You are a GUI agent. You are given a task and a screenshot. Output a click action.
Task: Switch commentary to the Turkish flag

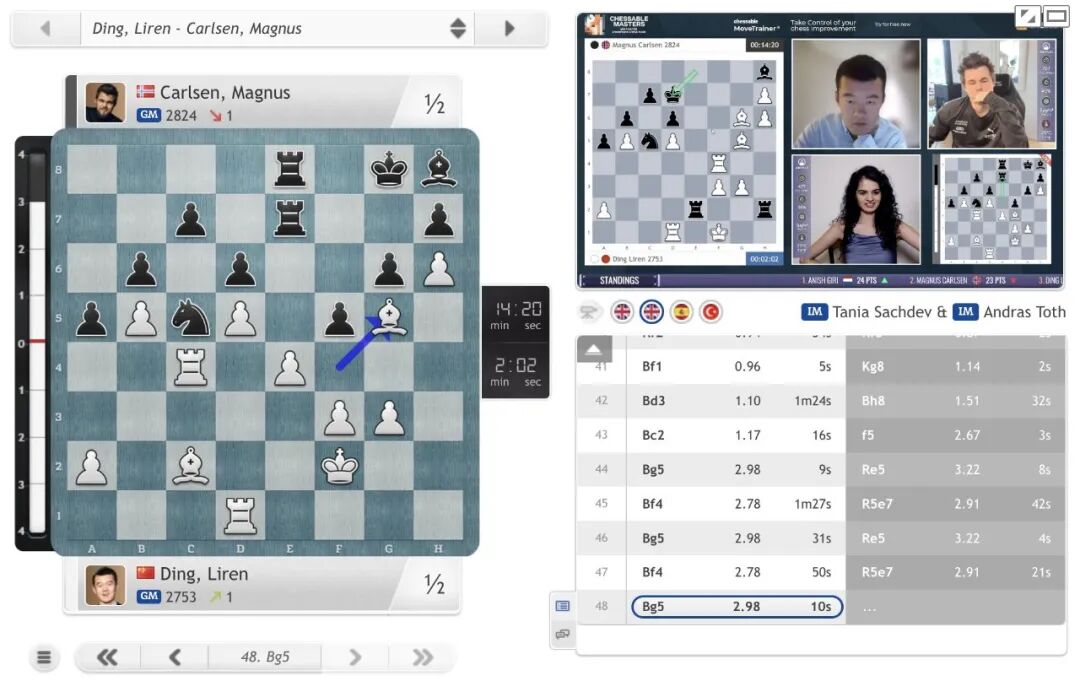pyautogui.click(x=711, y=312)
